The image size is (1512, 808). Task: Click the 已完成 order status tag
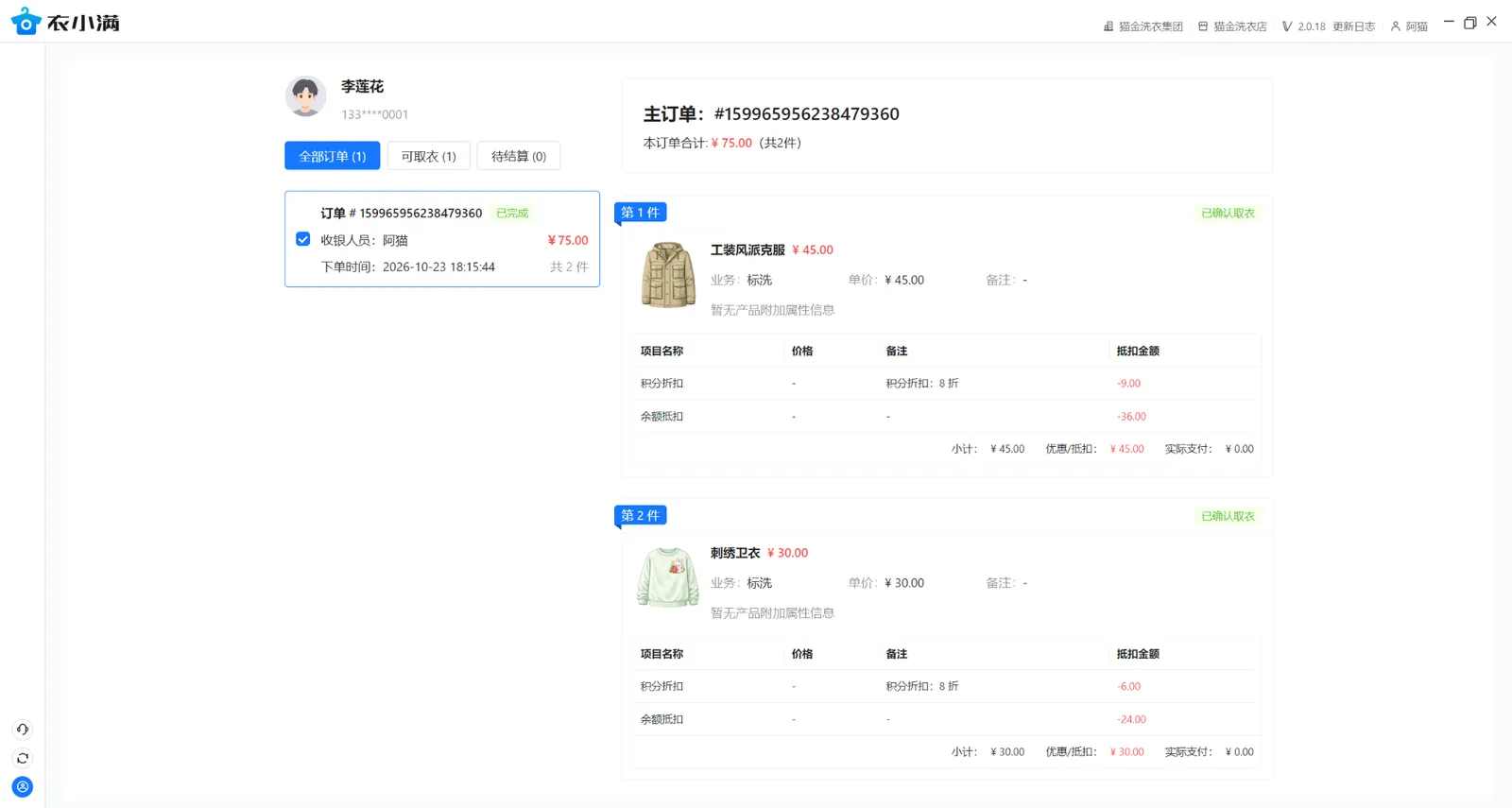coord(512,214)
